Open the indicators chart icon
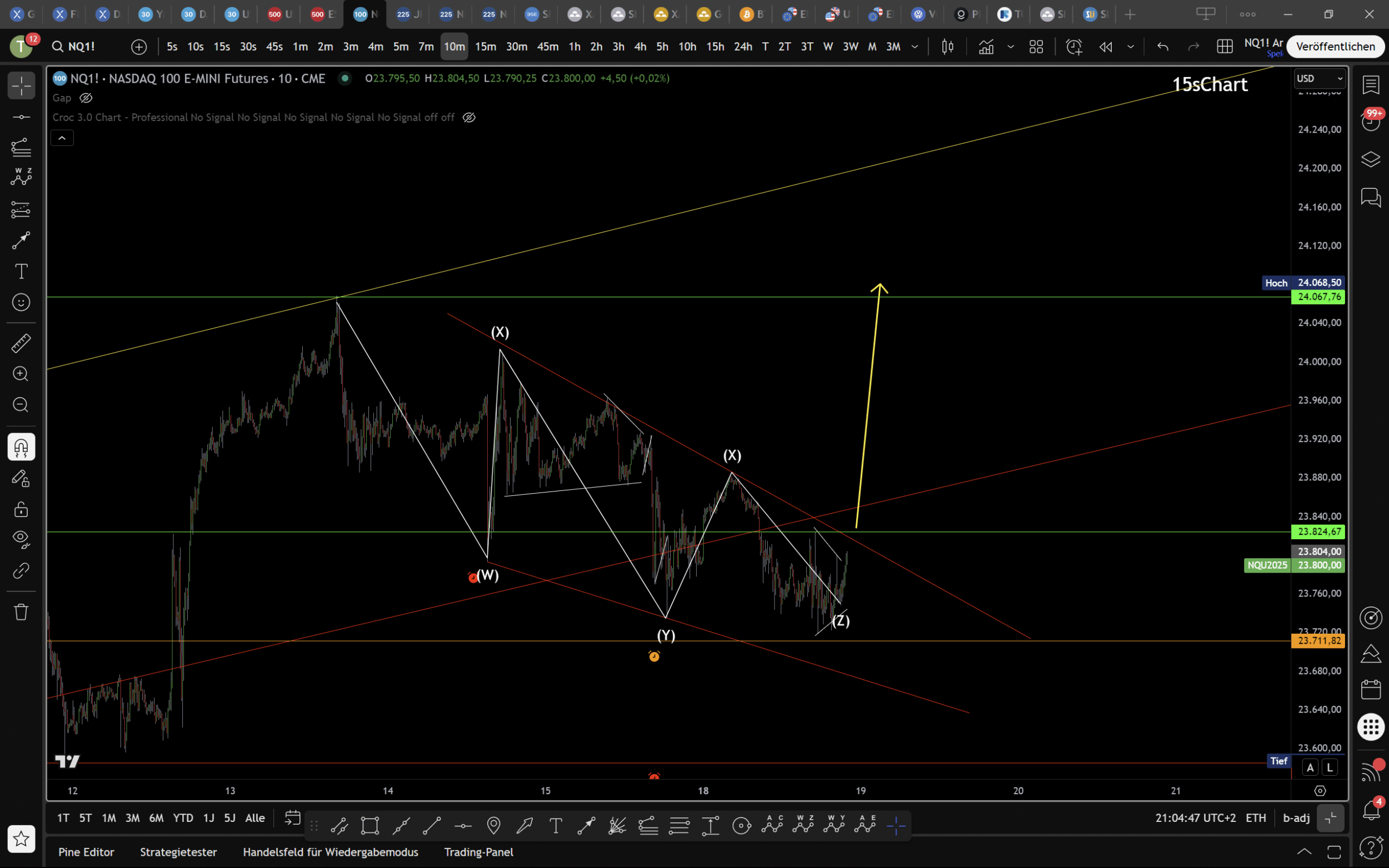The width and height of the screenshot is (1389, 868). [x=986, y=47]
